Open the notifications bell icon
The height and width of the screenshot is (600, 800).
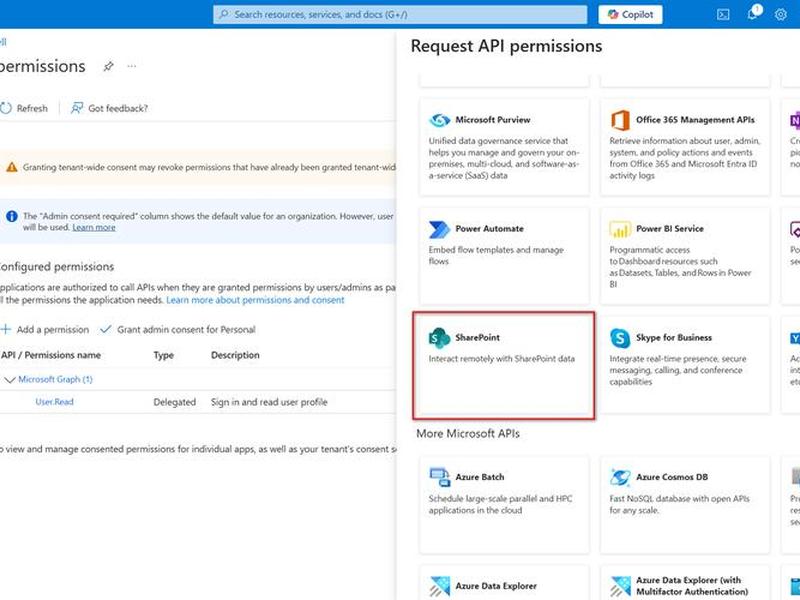click(753, 13)
